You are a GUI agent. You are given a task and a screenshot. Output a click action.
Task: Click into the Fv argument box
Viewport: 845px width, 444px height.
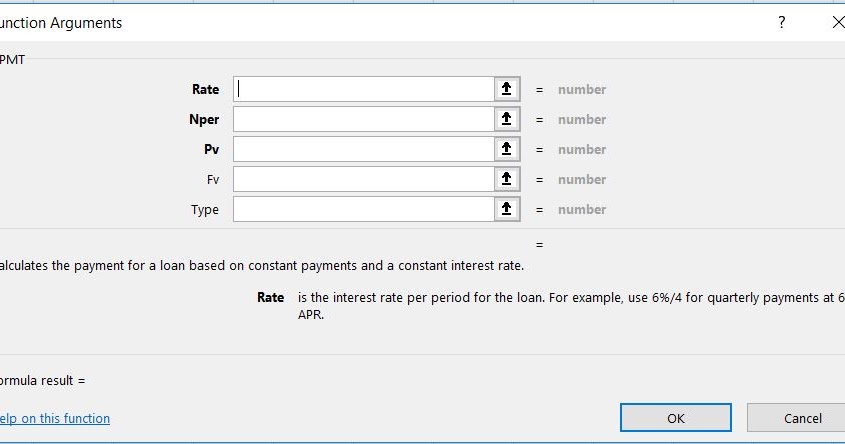tap(364, 179)
